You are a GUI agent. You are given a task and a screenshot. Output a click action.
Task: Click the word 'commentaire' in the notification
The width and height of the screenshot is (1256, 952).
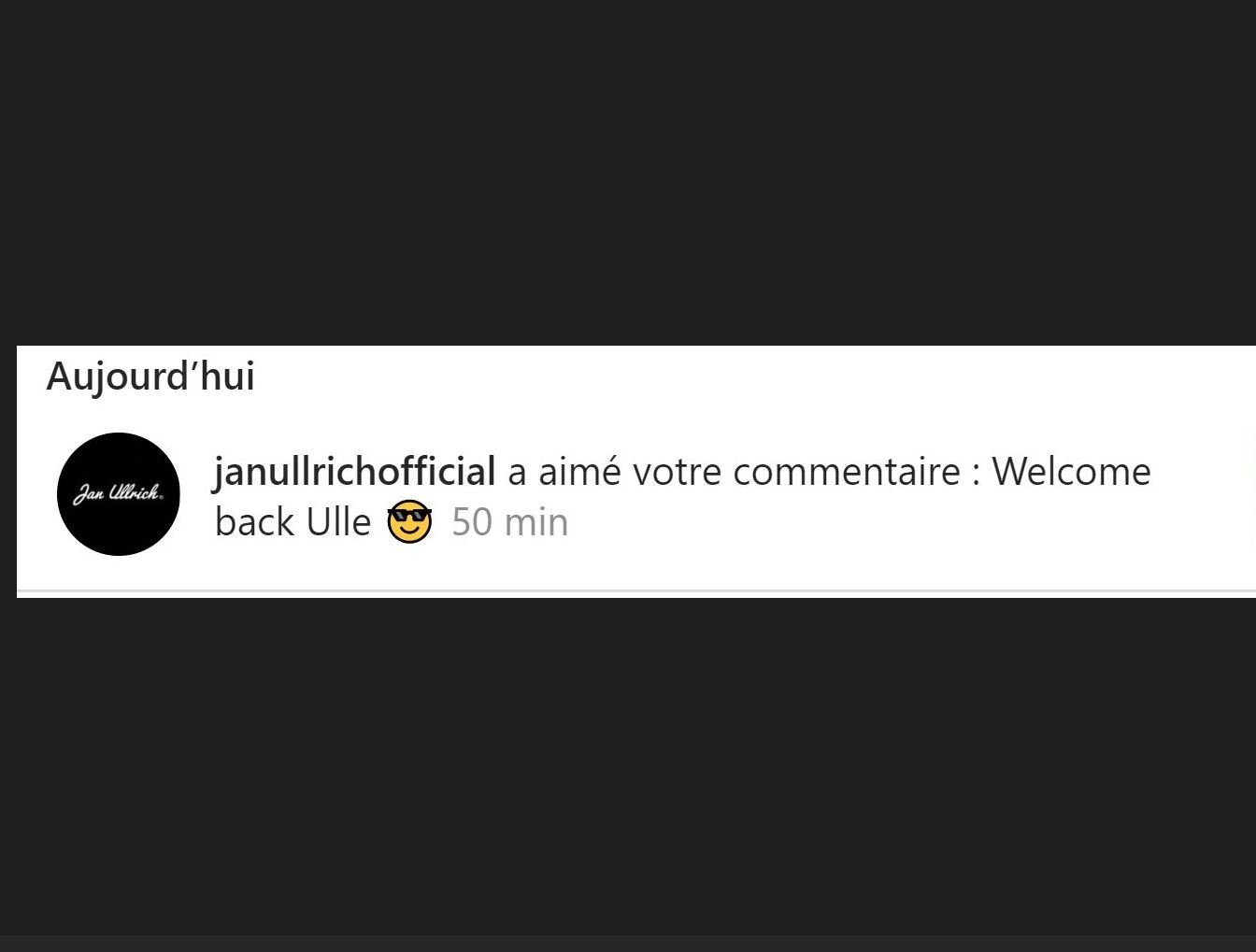pyautogui.click(x=846, y=472)
